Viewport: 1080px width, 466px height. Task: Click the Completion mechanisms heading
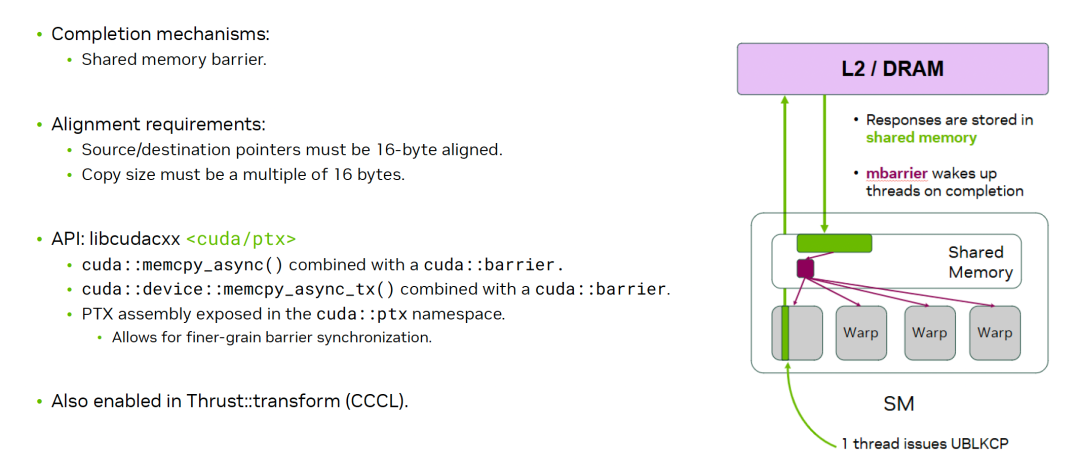click(x=161, y=34)
